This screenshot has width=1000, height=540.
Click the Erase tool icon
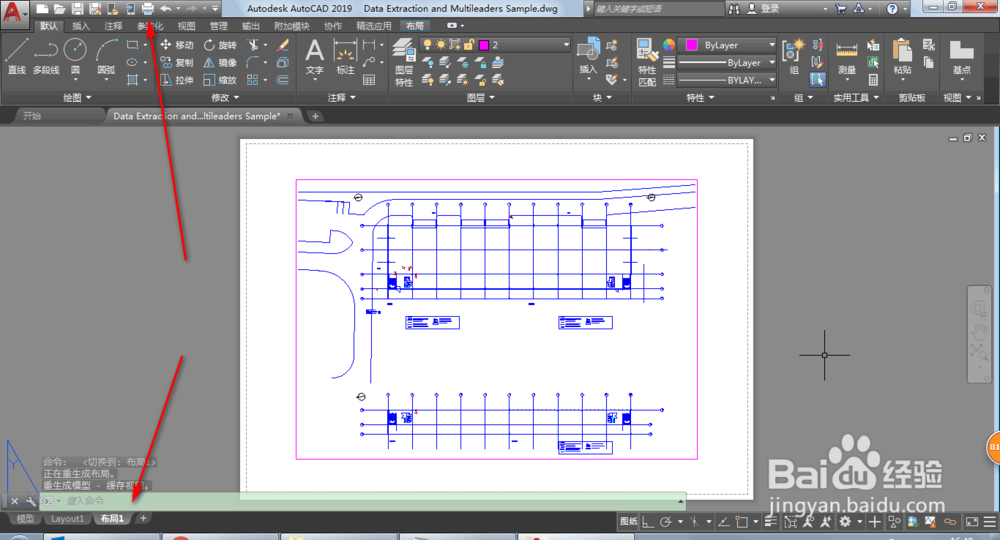[283, 45]
